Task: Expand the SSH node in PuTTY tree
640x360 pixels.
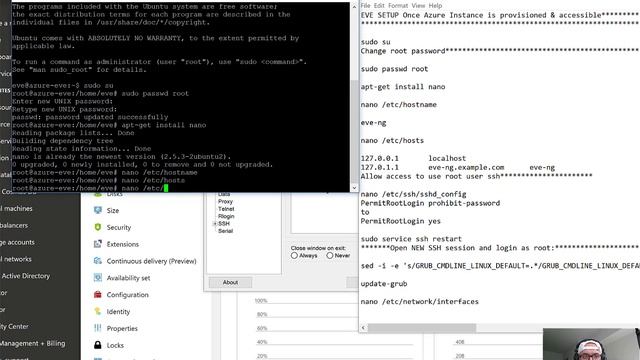Action: click(x=215, y=224)
